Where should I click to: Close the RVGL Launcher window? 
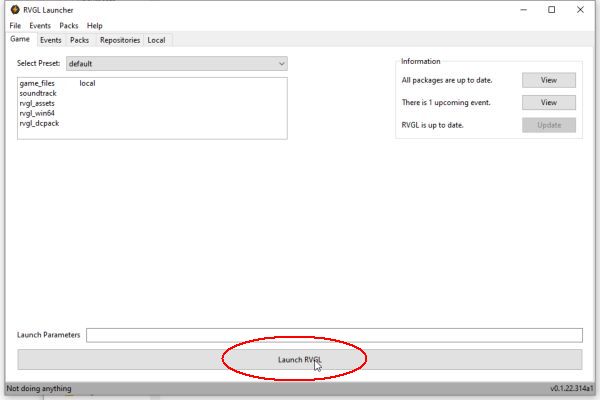580,10
